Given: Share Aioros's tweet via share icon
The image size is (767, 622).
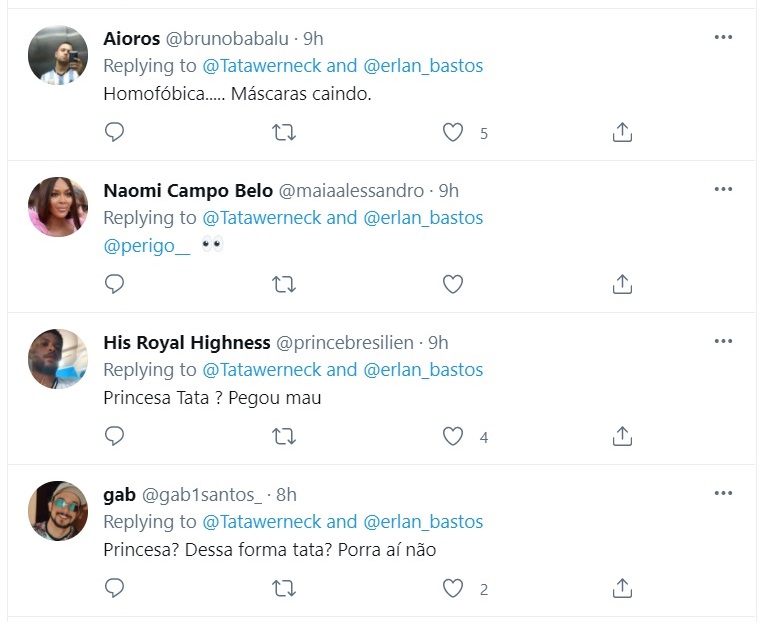Looking at the screenshot, I should pyautogui.click(x=621, y=132).
